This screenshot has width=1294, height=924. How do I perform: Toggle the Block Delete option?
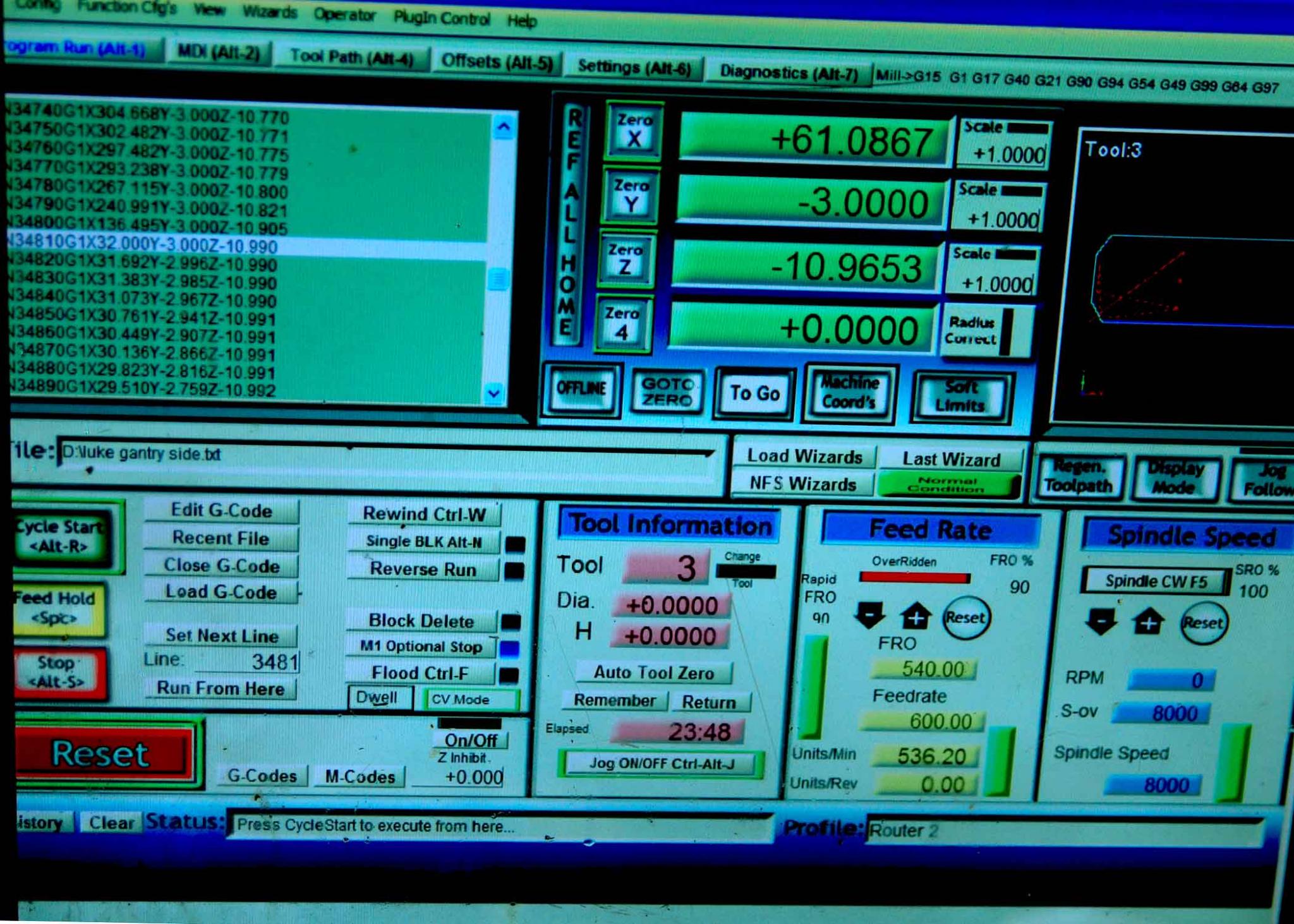[x=421, y=621]
